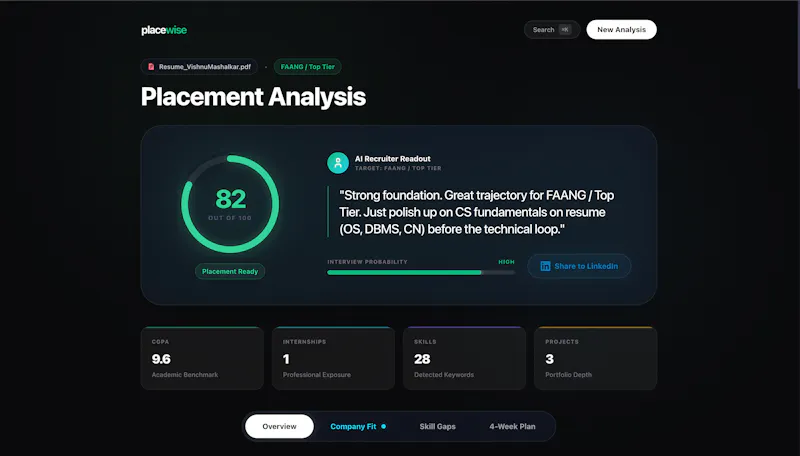
Task: Click the HIGH probability label
Action: coord(507,262)
